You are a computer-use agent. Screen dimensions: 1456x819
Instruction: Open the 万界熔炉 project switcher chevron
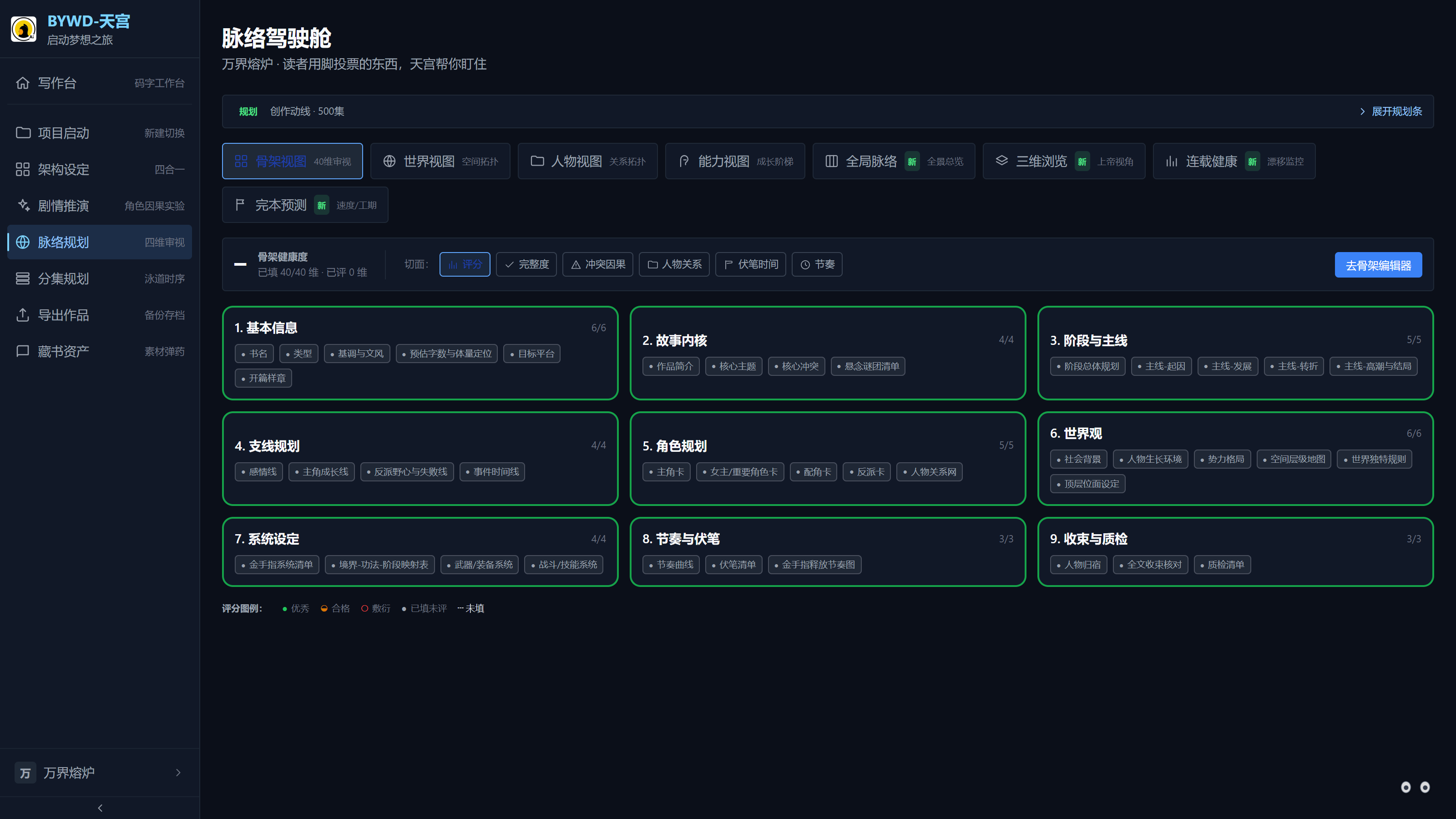178,773
